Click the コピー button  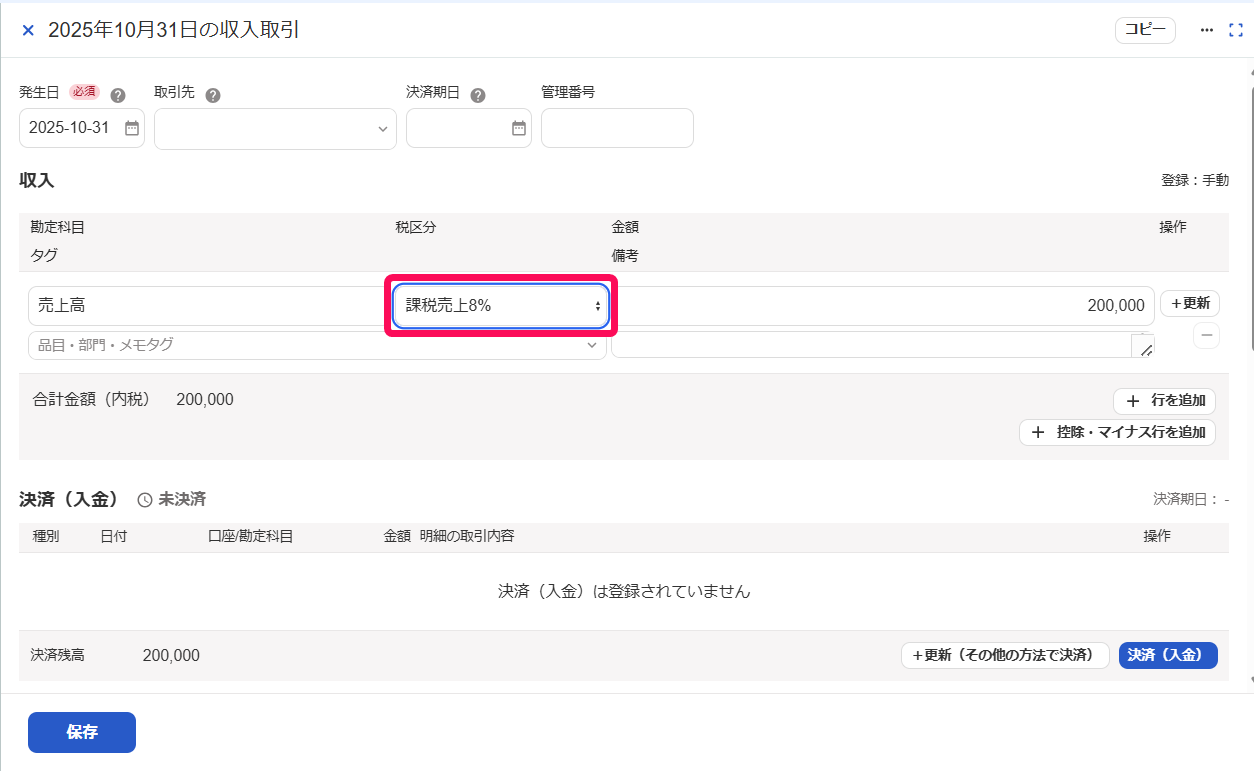click(x=1145, y=30)
